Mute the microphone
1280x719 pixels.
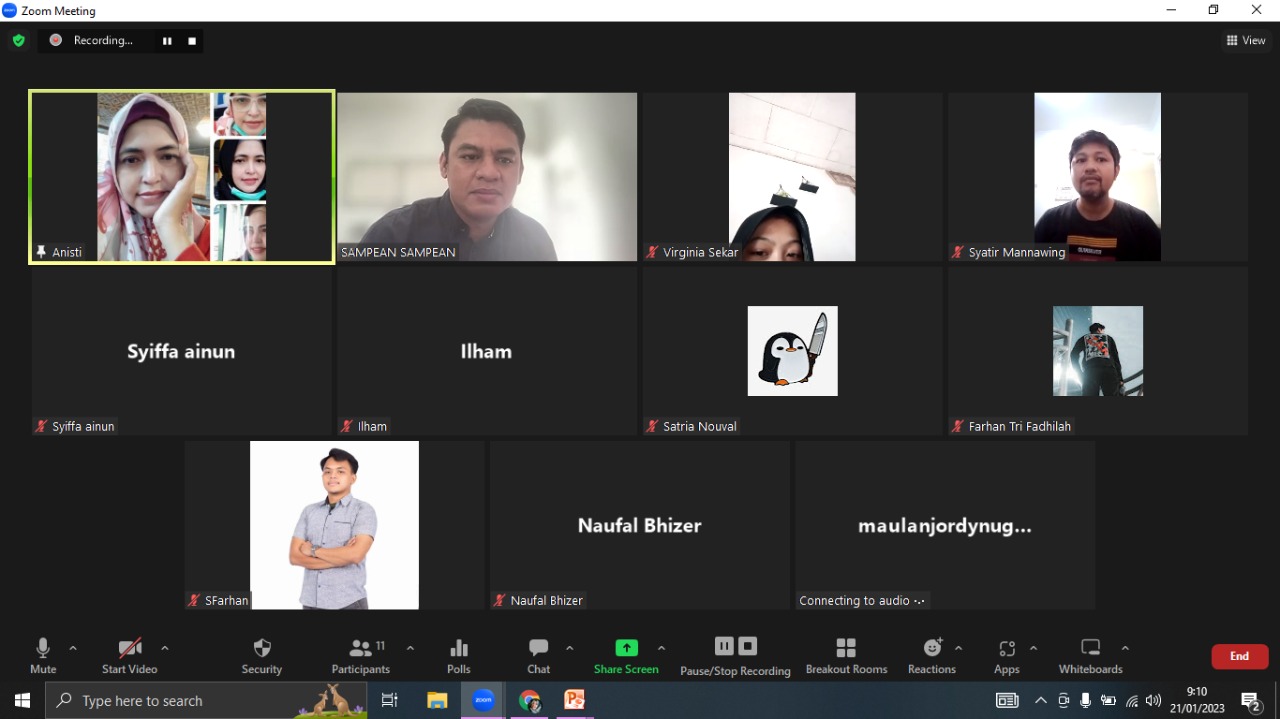[x=43, y=655]
